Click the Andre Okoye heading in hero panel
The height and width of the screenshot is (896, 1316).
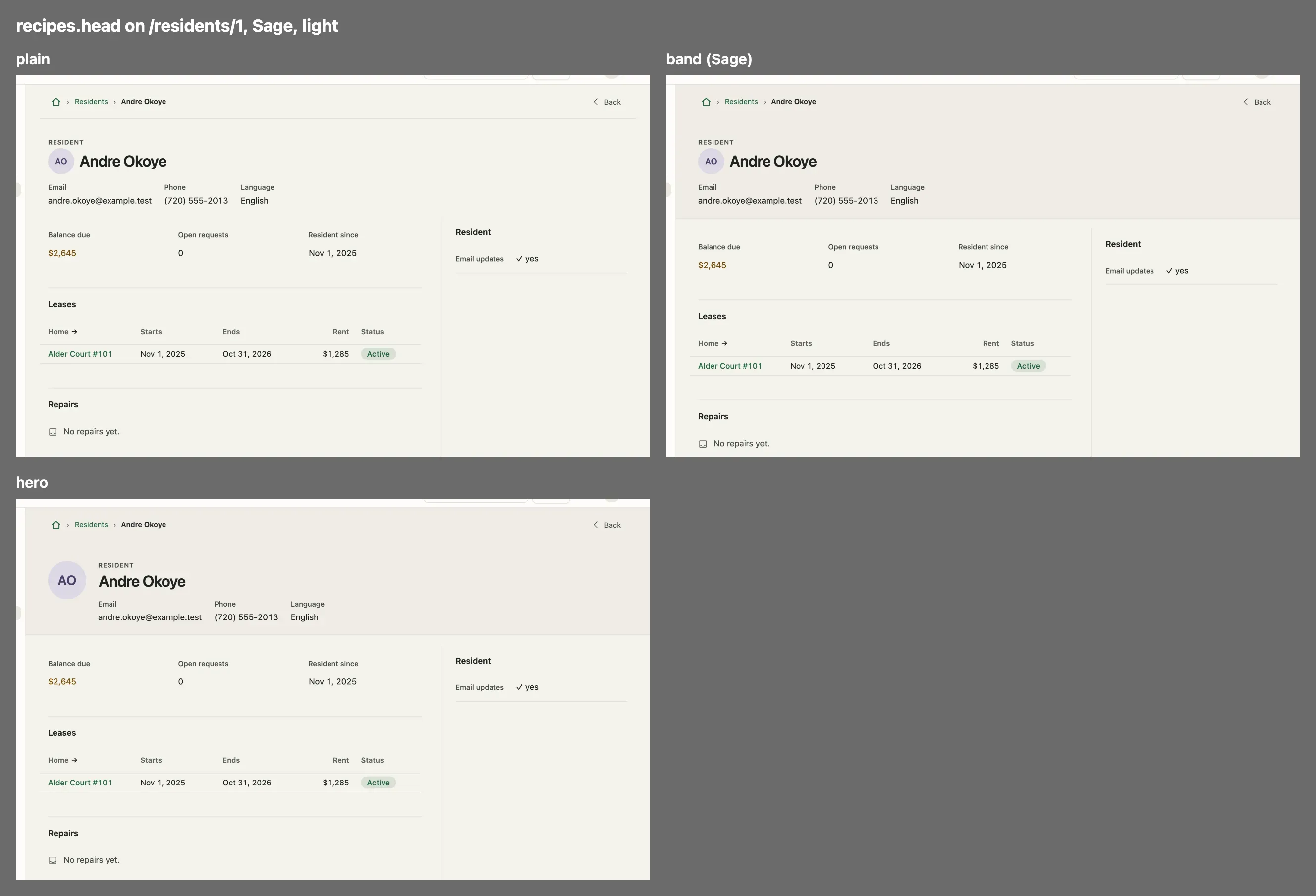pos(142,582)
